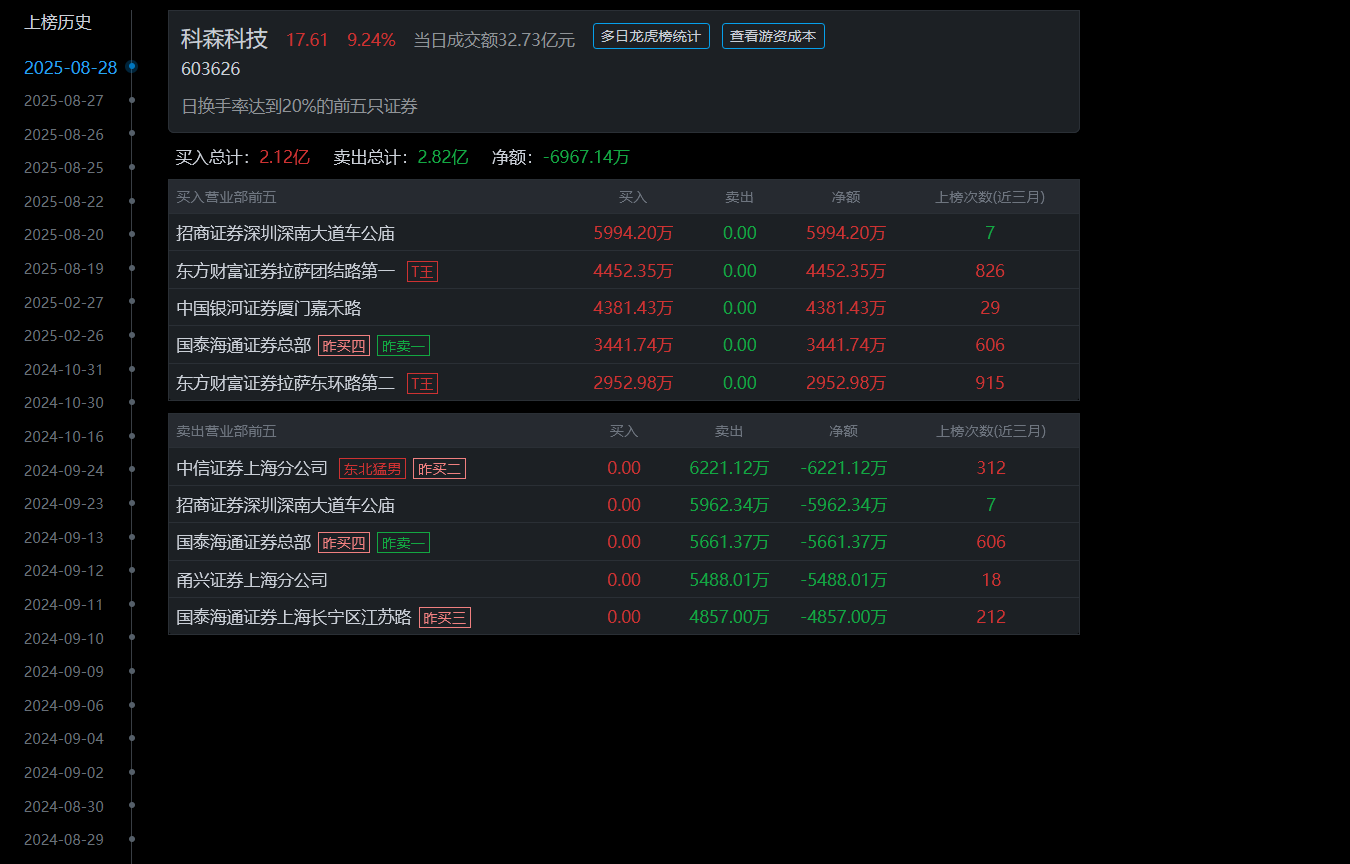Open 国泰海通证券总部 in sell list

click(x=244, y=542)
